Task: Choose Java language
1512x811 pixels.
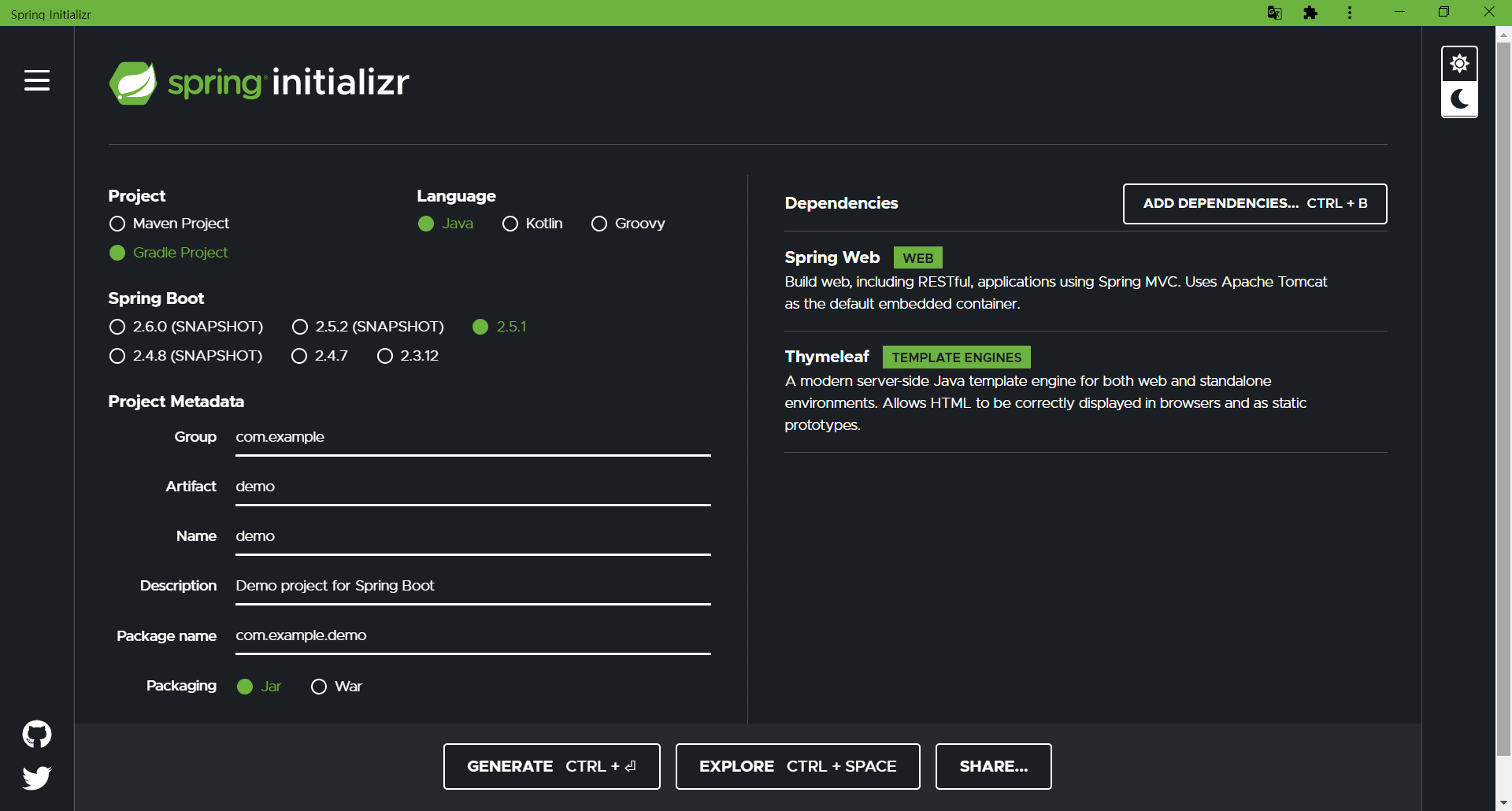Action: pyautogui.click(x=446, y=224)
